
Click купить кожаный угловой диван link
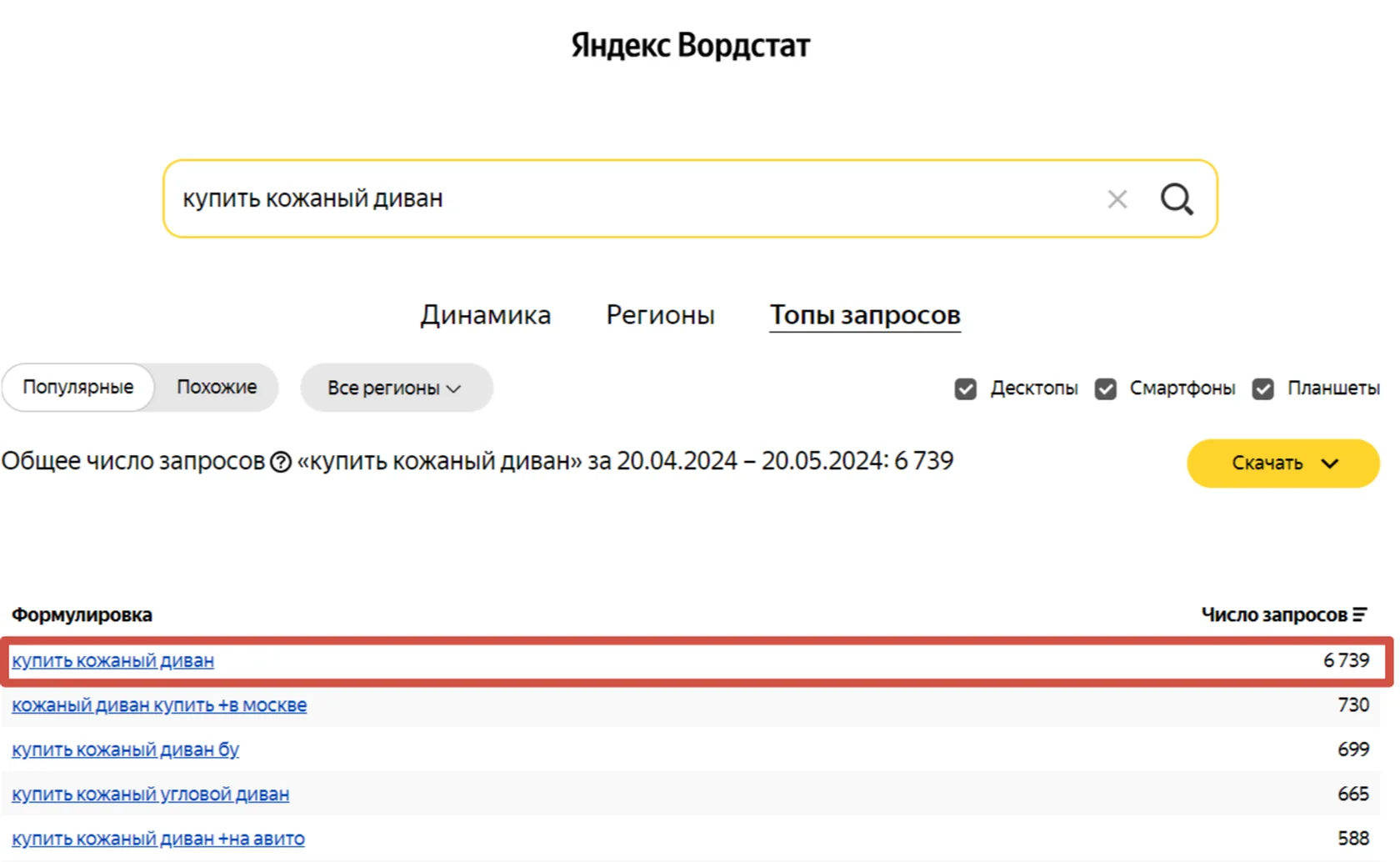click(150, 794)
